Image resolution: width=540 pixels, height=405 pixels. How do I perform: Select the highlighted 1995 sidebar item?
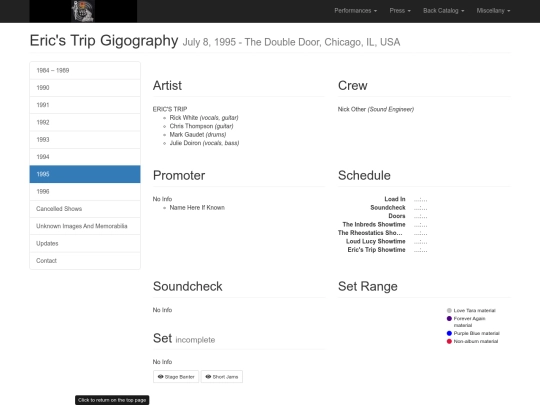pyautogui.click(x=85, y=174)
